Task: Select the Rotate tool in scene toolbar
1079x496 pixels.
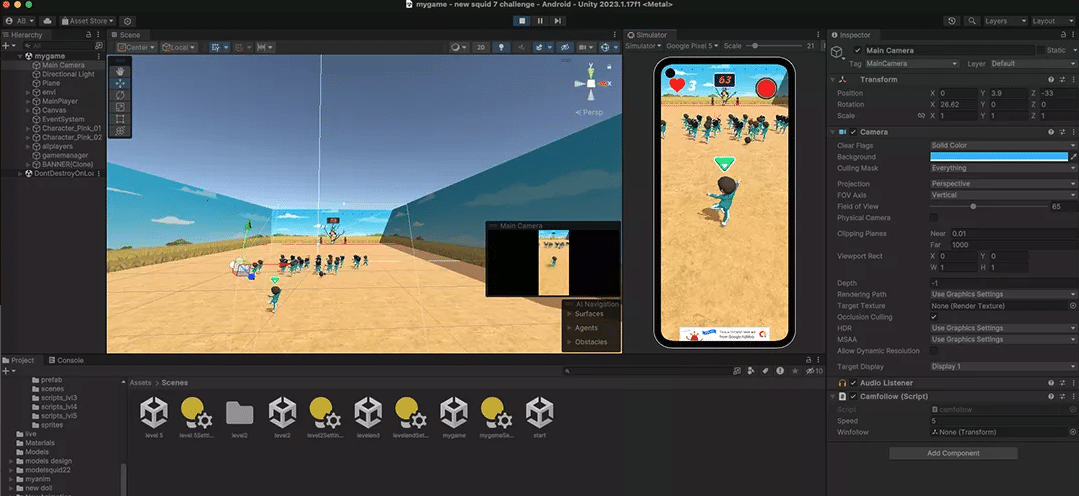Action: point(120,95)
